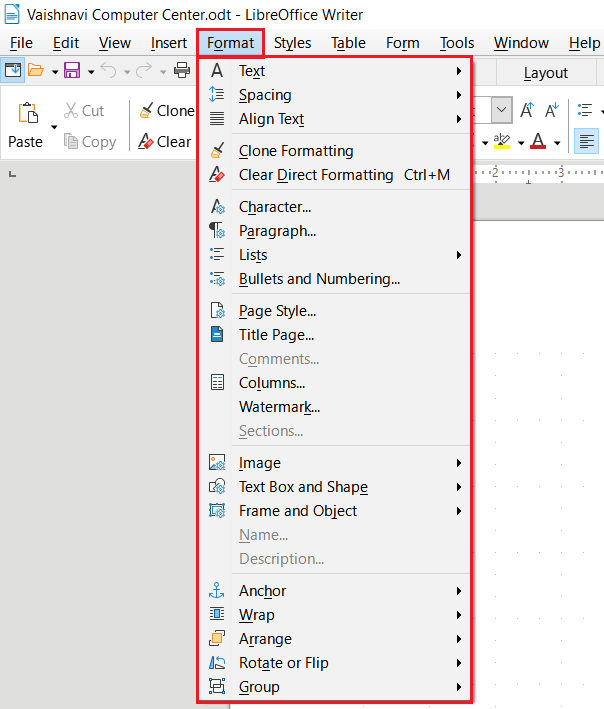
Task: Open Bullets and Numbering dialog
Action: pos(335,279)
